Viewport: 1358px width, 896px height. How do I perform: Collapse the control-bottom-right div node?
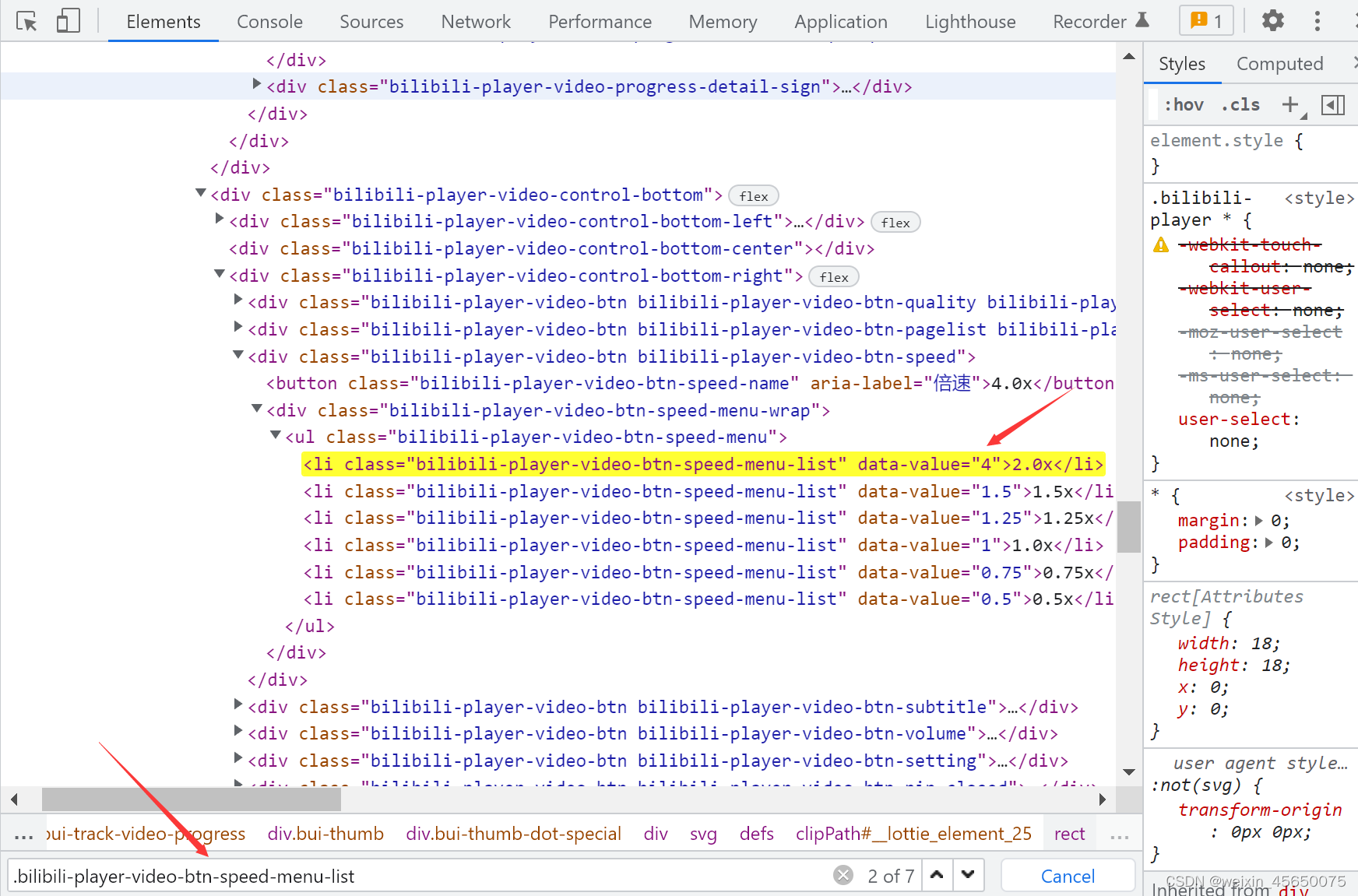pos(220,273)
